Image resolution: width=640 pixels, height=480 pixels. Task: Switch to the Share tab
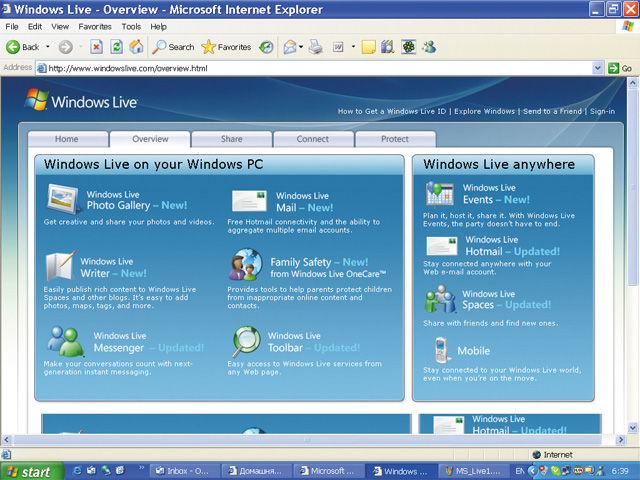pyautogui.click(x=232, y=139)
